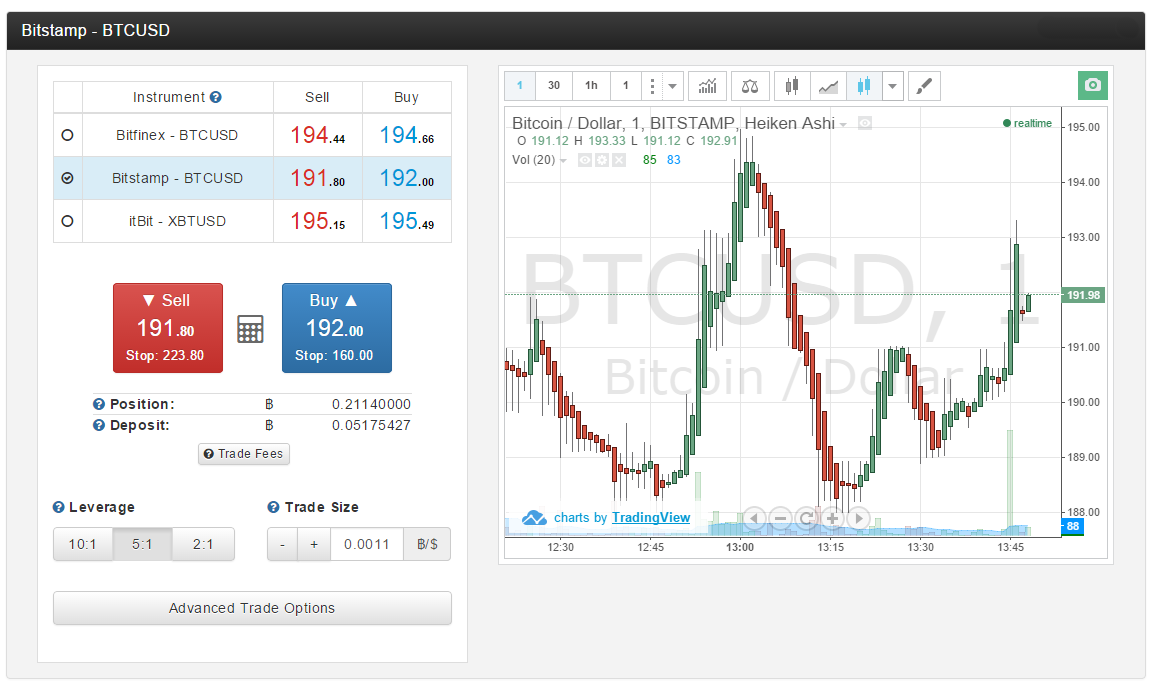This screenshot has width=1161, height=692.
Task: Toggle B/$ trade size unit
Action: pyautogui.click(x=427, y=544)
